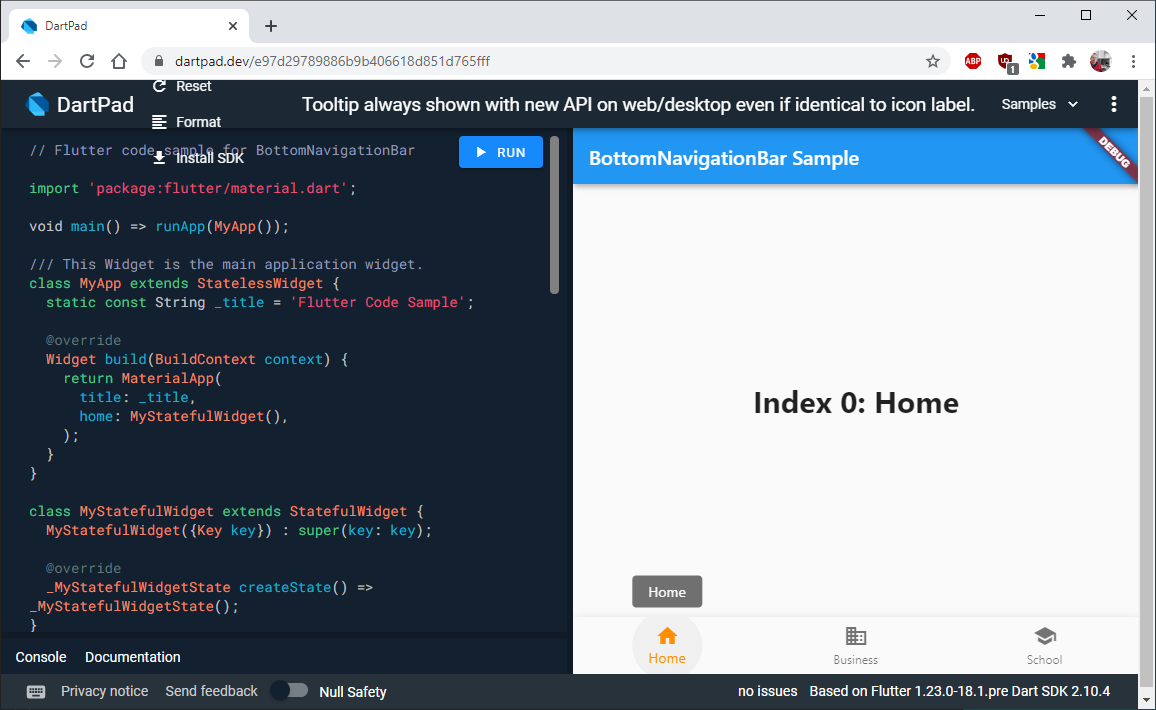Switch to the Documentation tab
The width and height of the screenshot is (1156, 710).
pos(132,657)
